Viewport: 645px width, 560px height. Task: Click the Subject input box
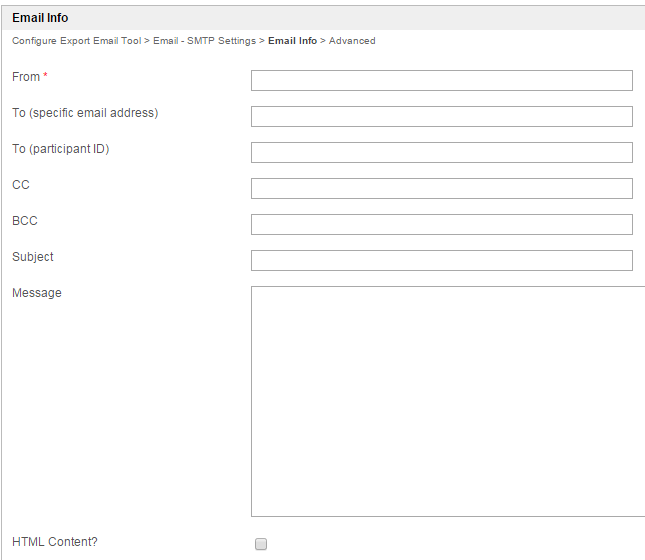tap(441, 261)
